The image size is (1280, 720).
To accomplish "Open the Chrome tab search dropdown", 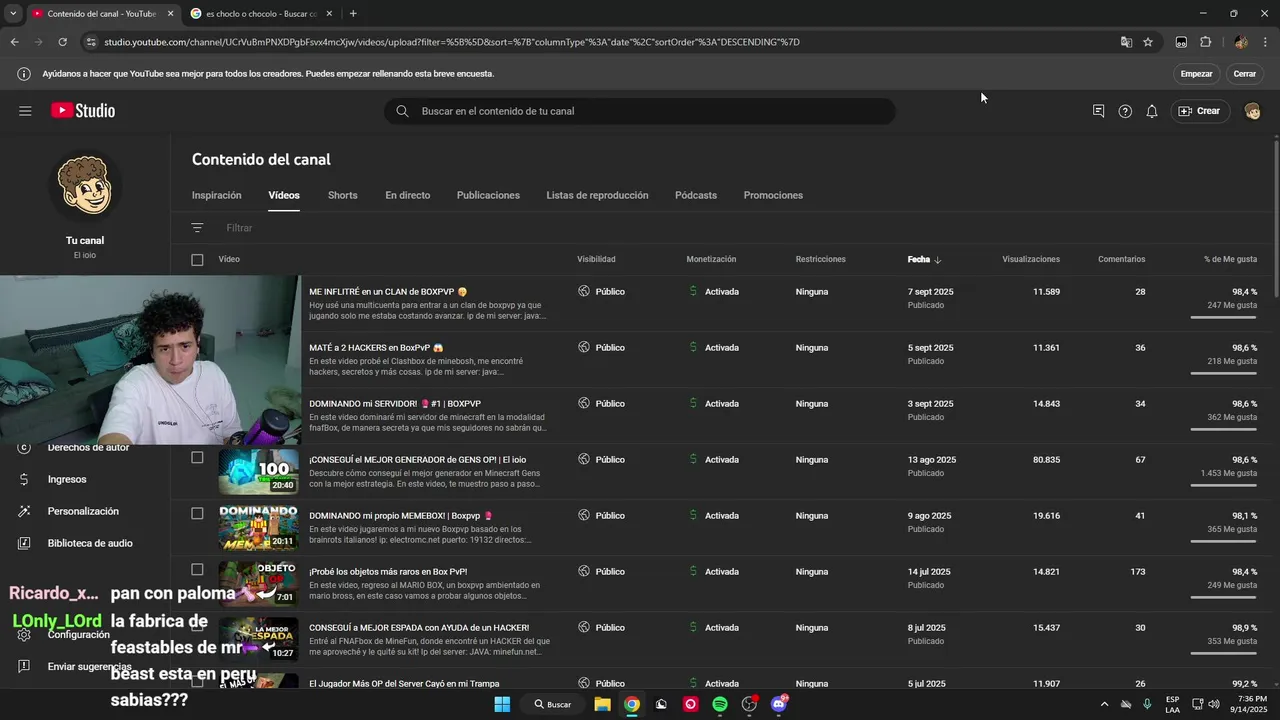I will [x=13, y=14].
